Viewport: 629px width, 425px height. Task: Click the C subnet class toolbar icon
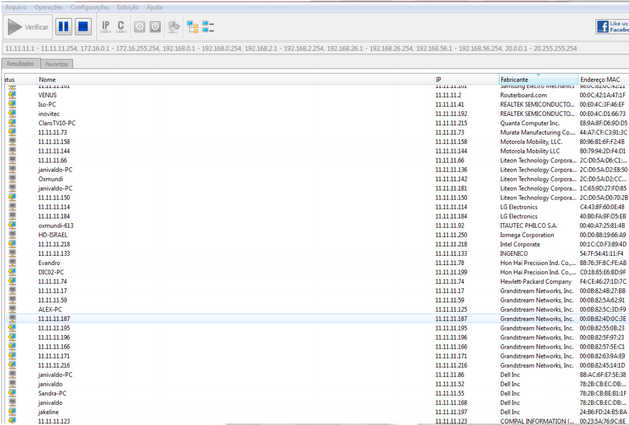121,27
